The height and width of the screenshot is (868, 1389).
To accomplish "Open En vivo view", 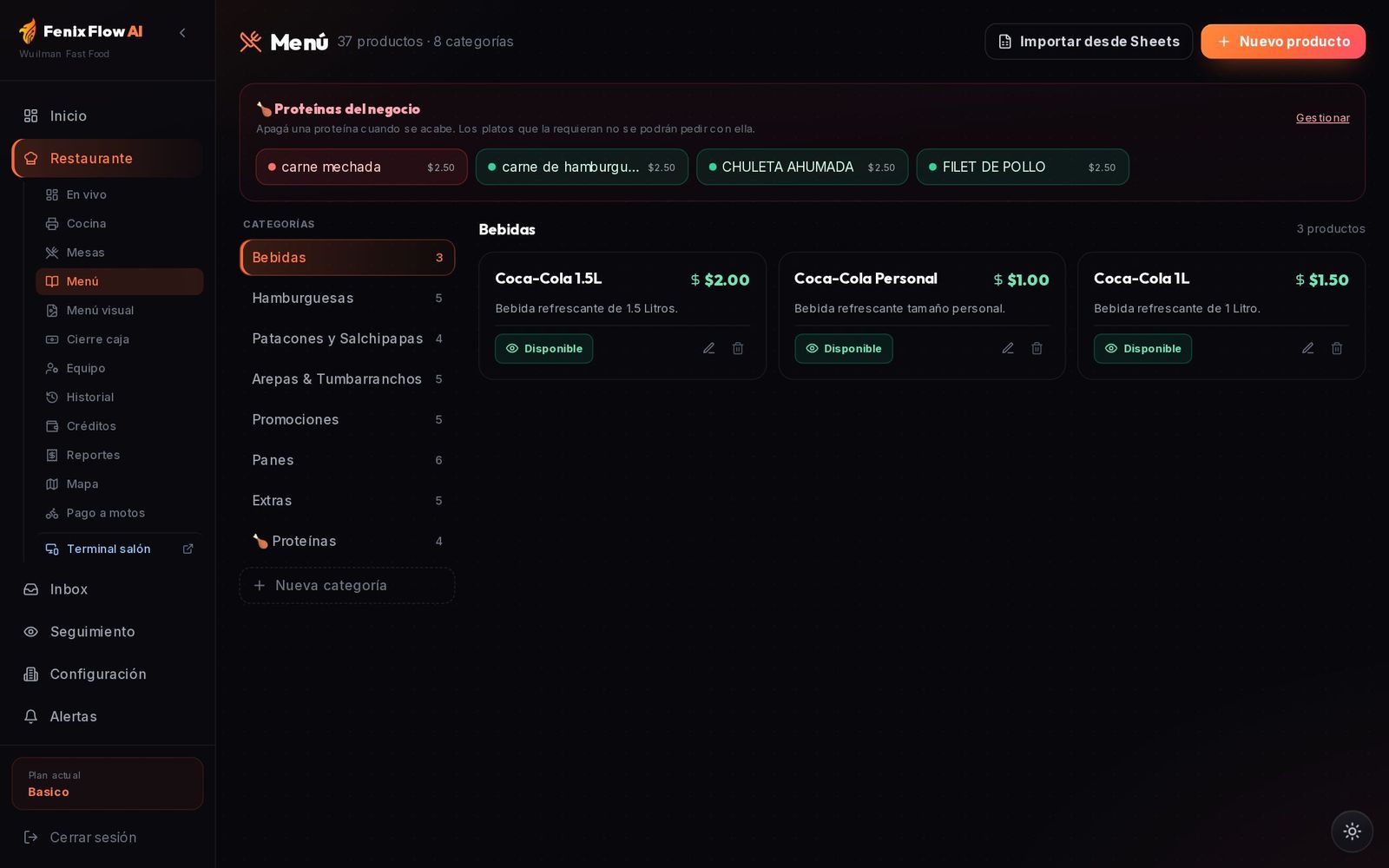I will coord(120,194).
